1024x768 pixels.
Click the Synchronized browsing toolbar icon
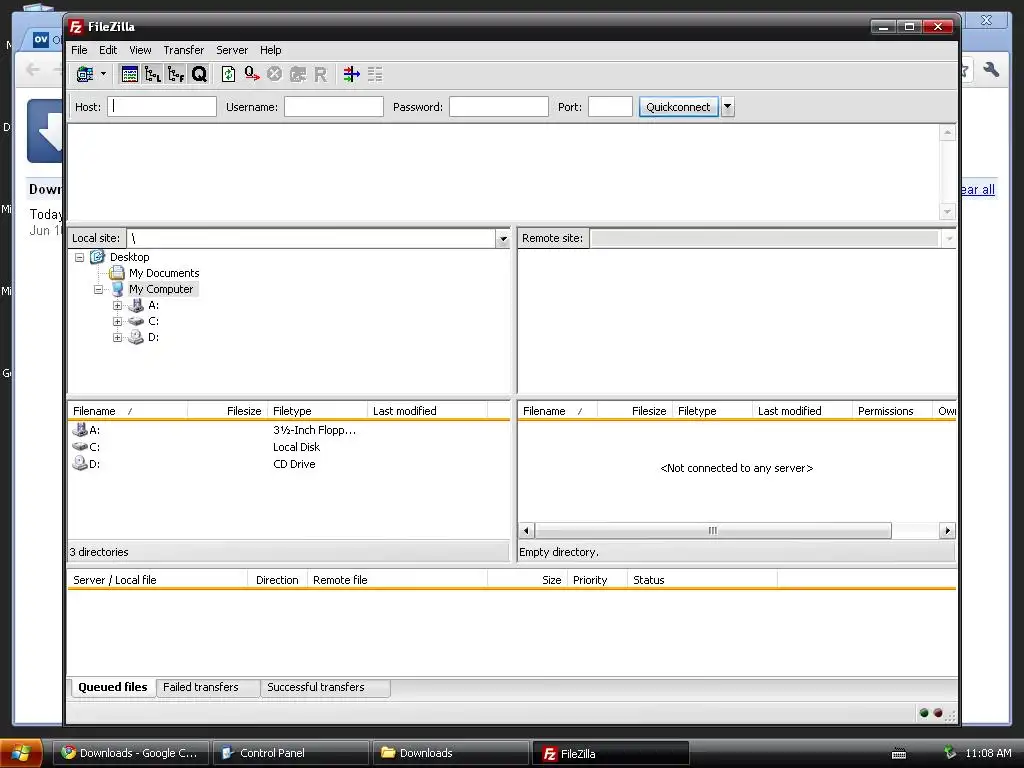coord(375,74)
